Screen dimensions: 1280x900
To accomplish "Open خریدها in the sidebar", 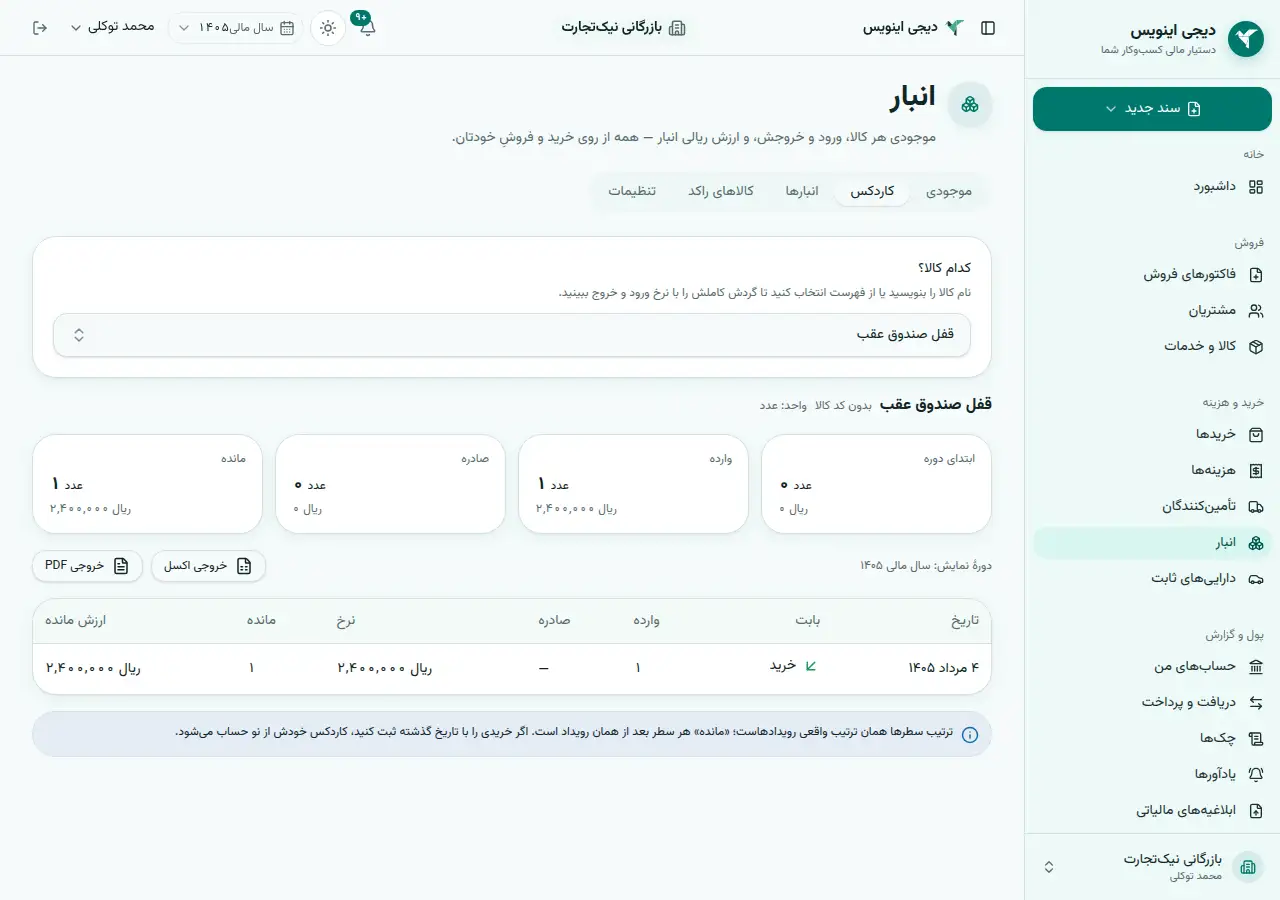I will pyautogui.click(x=1152, y=434).
